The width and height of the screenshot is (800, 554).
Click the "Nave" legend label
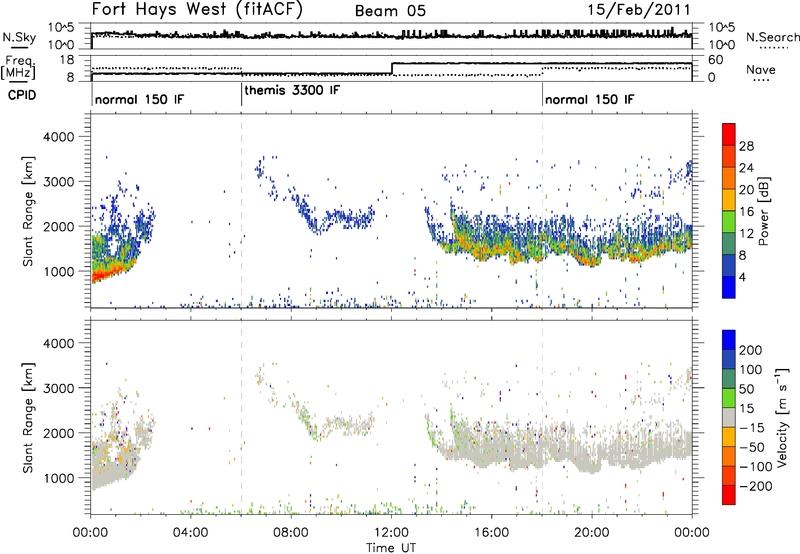(761, 69)
